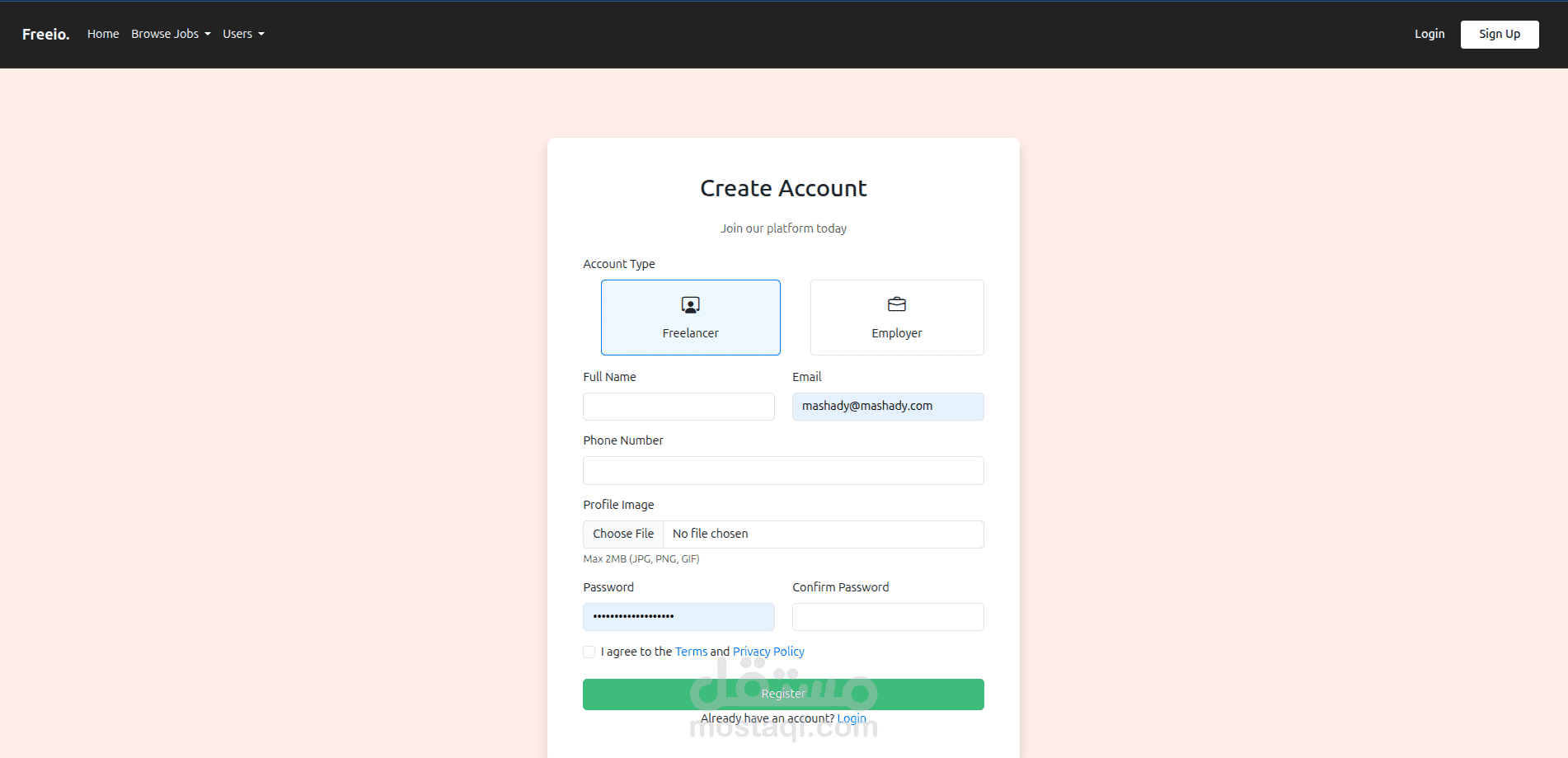Tick the Terms and Privacy agreement checkbox
This screenshot has height=758, width=1568.
[x=589, y=652]
